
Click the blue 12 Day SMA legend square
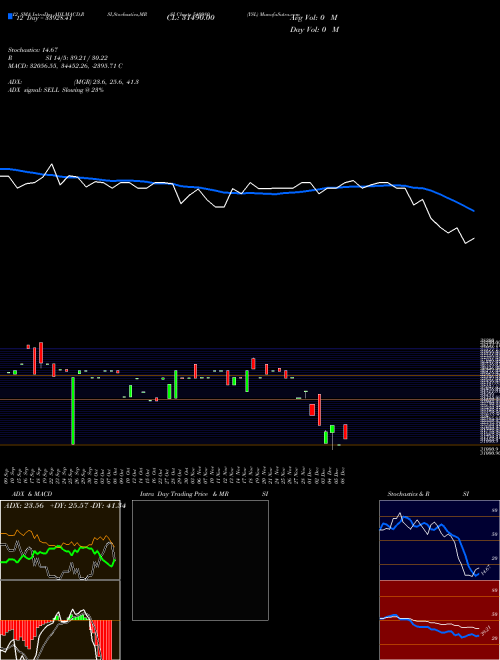(x=10, y=16)
